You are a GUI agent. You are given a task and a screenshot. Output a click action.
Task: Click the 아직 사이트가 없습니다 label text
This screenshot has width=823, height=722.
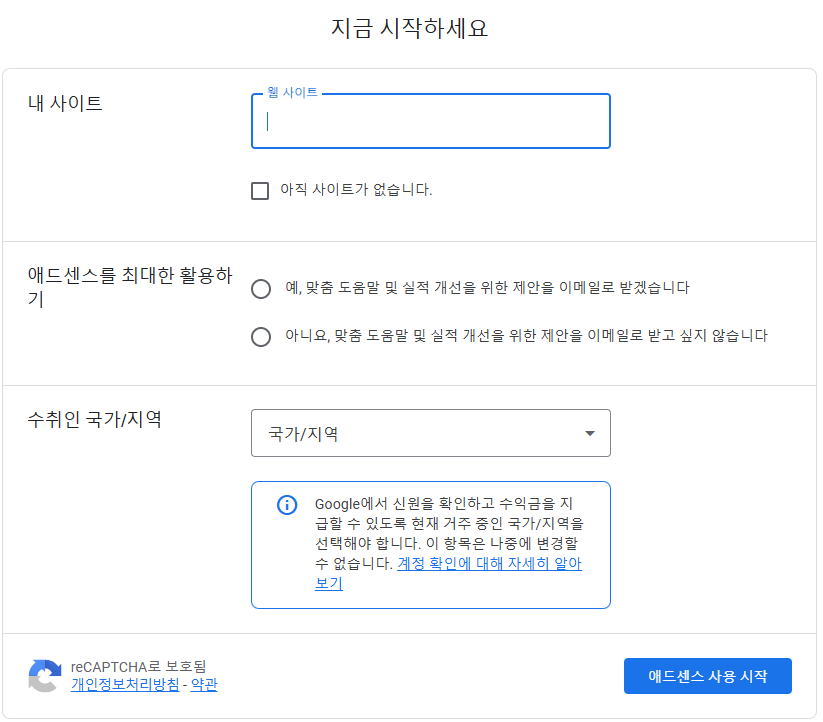pos(356,189)
